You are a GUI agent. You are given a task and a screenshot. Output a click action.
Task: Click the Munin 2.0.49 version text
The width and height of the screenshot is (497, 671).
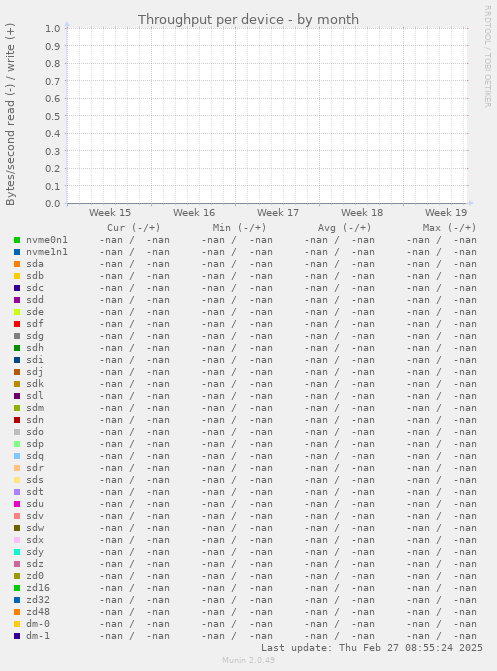(248, 660)
